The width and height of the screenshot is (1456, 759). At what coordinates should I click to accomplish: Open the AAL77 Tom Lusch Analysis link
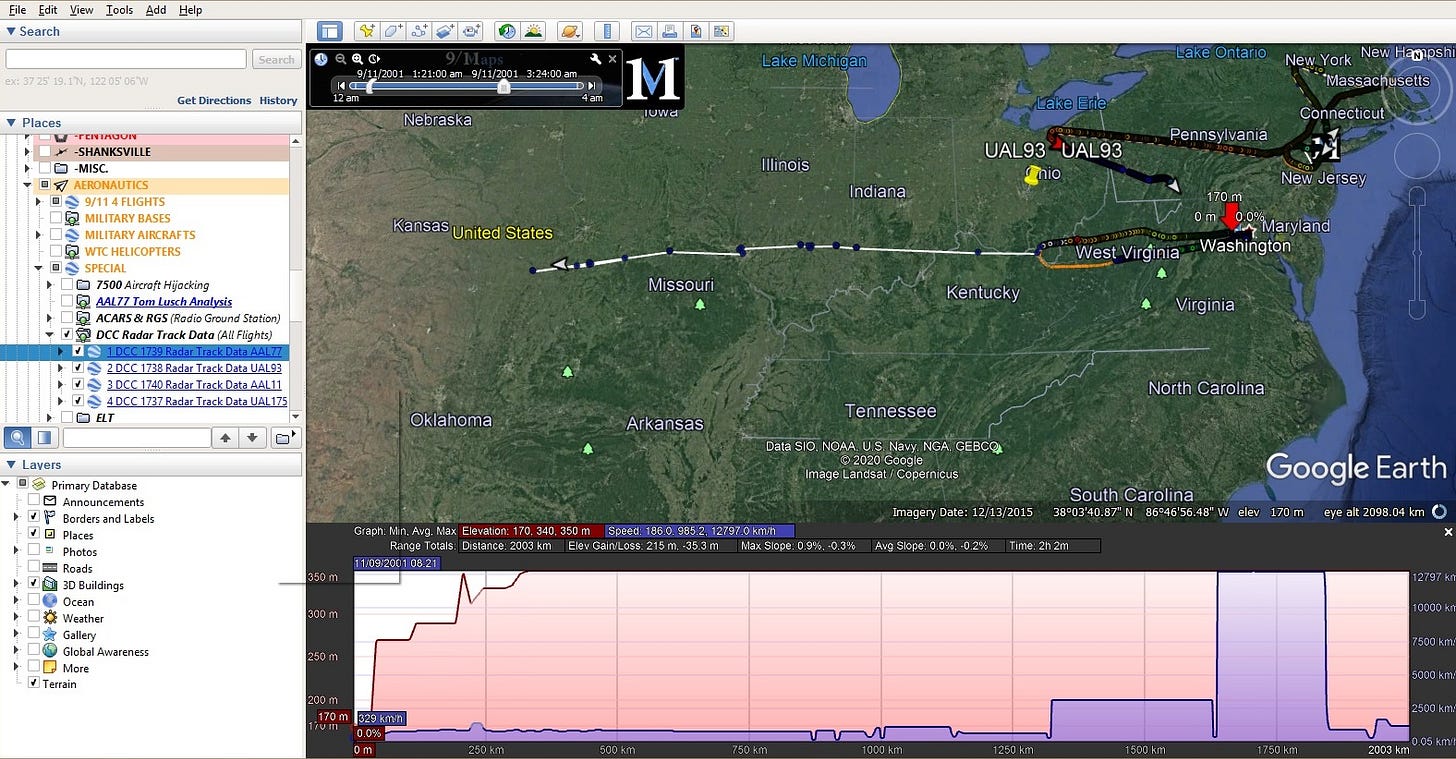pos(163,301)
